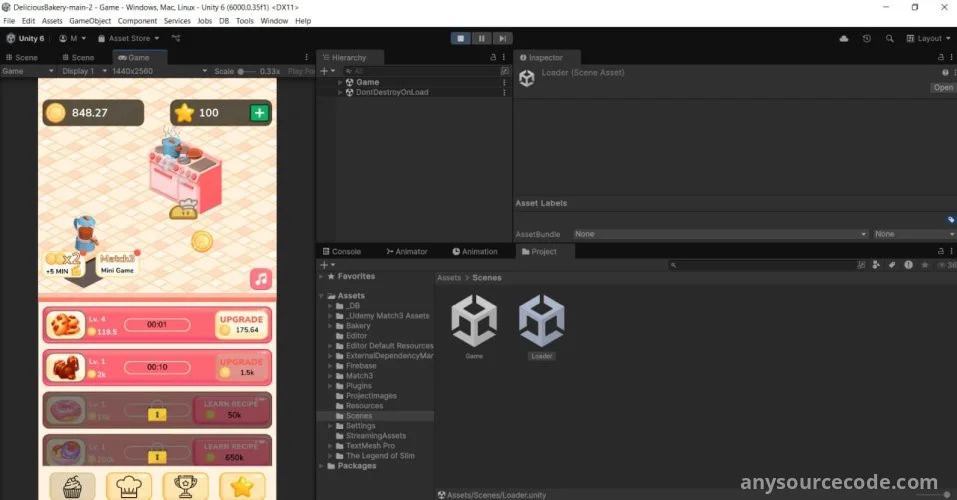Image resolution: width=957 pixels, height=500 pixels.
Task: Click the Game scene asset thumbnail
Action: [x=474, y=321]
